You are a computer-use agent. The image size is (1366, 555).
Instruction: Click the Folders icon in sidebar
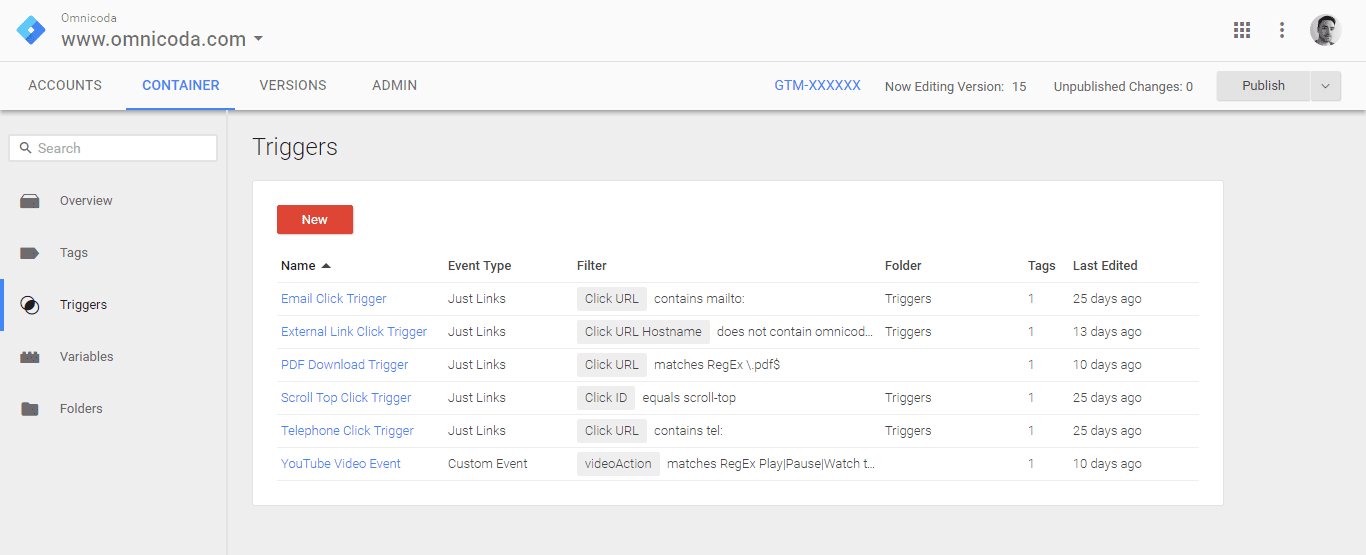coord(30,409)
